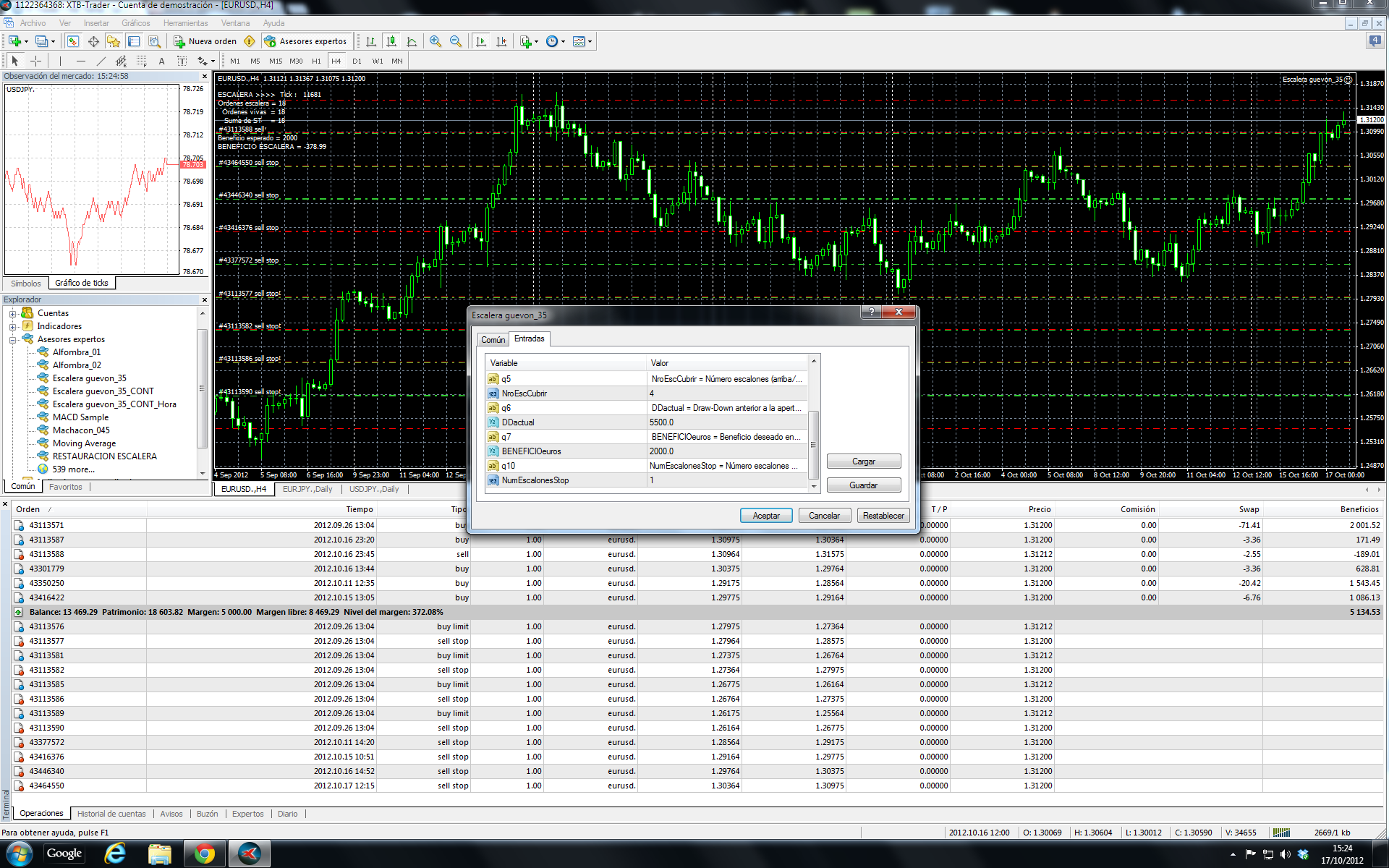Switch to the Común tab in dialog
The image size is (1389, 868).
tap(493, 339)
